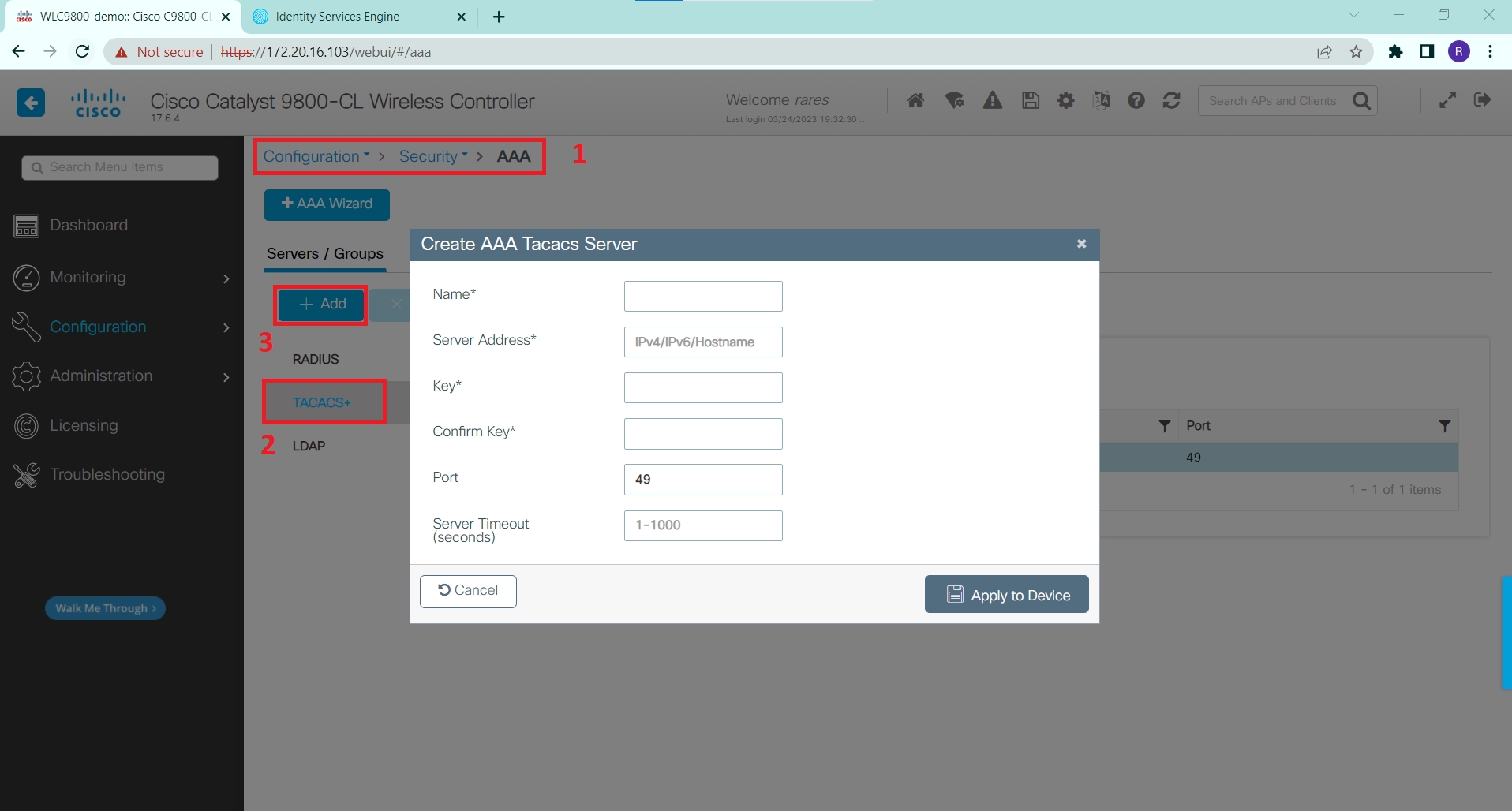The height and width of the screenshot is (811, 1512).
Task: Bookmark this page with the star icon
Action: click(1356, 52)
